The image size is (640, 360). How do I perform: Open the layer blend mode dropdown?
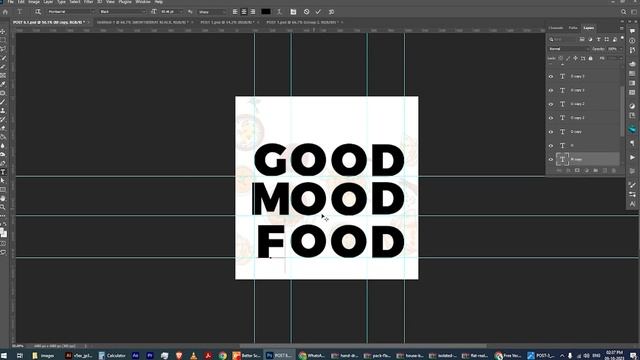pos(568,49)
